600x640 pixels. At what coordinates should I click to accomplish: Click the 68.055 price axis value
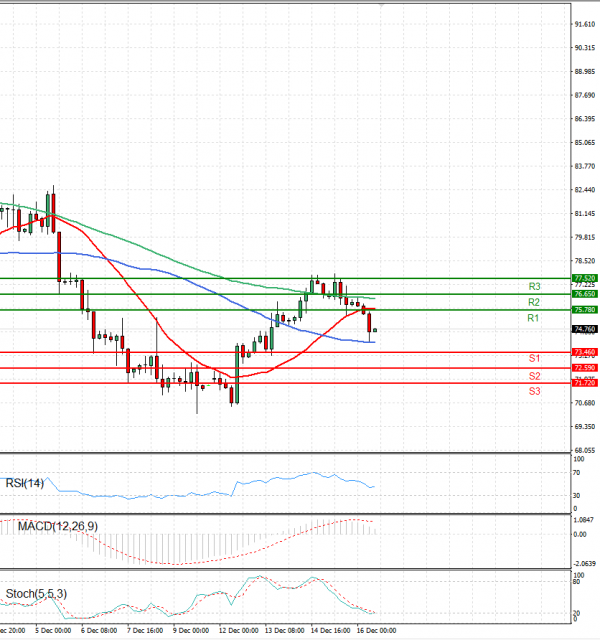click(585, 450)
